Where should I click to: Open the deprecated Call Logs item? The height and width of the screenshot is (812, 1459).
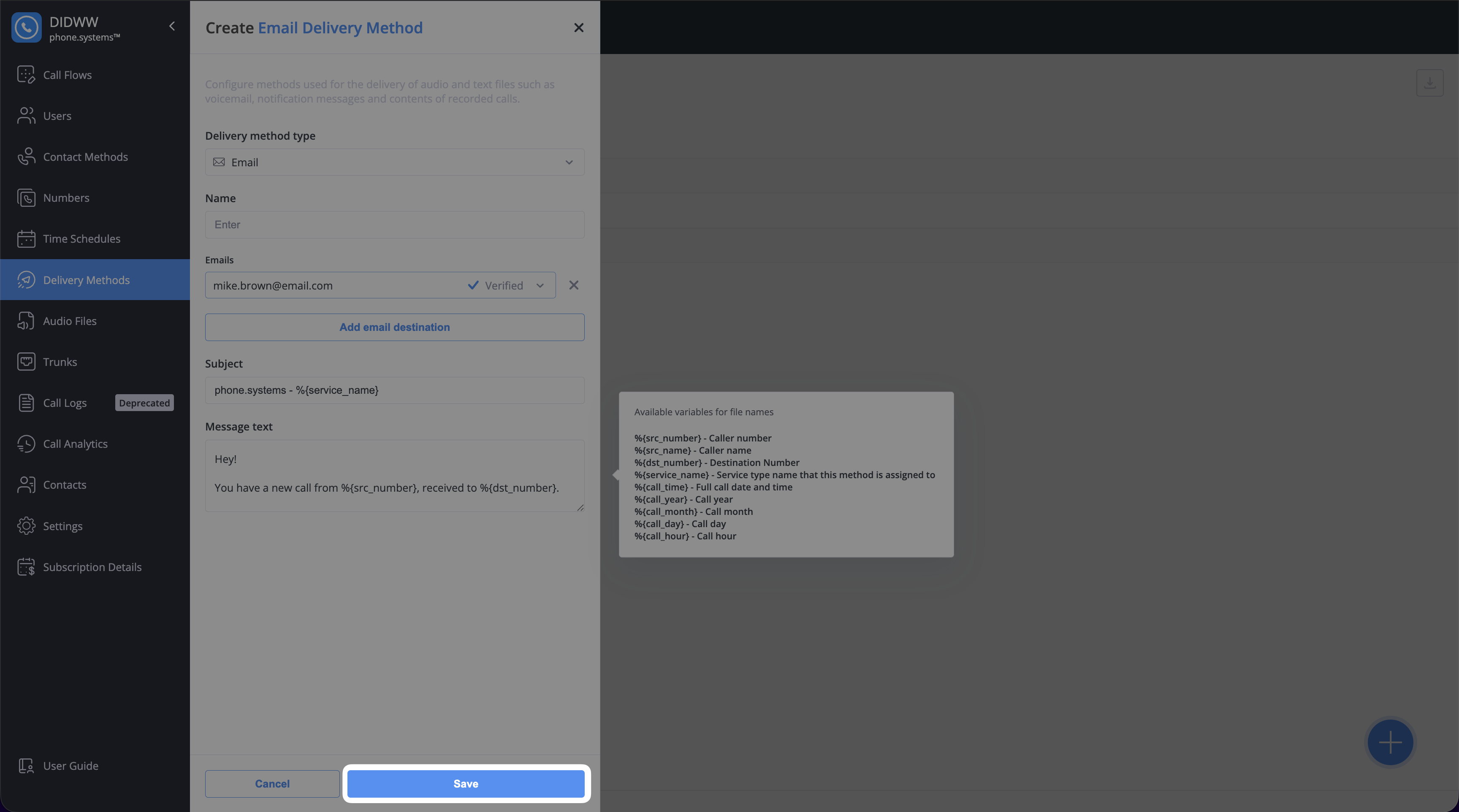point(65,403)
